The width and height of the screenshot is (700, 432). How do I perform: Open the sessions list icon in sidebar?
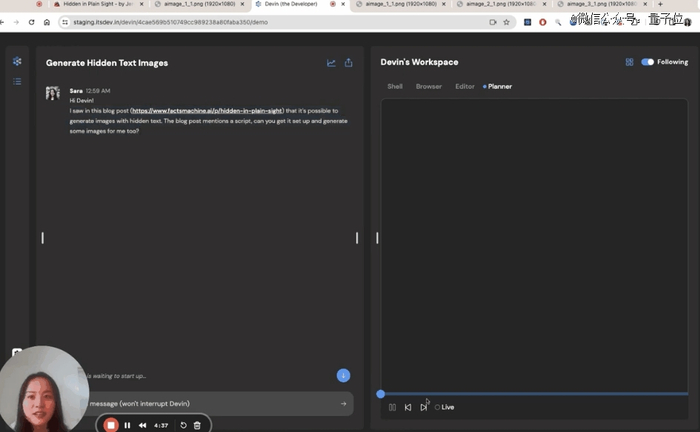pos(17,81)
